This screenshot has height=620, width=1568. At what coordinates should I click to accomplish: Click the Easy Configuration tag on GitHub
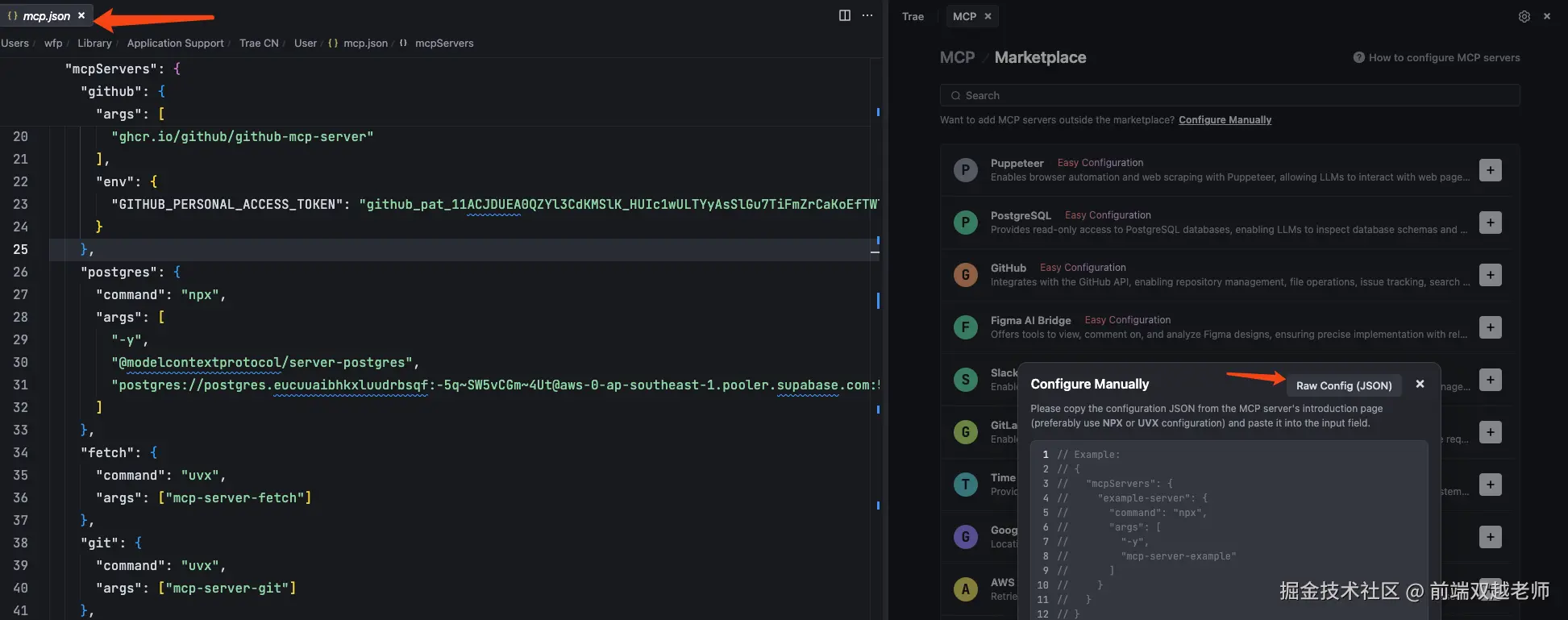(1083, 268)
